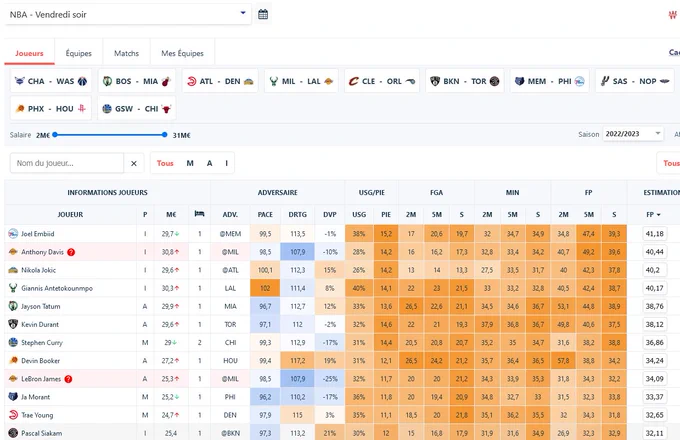Image resolution: width=680 pixels, height=440 pixels.
Task: Filter by the BOS - MIA match
Action: pos(137,81)
